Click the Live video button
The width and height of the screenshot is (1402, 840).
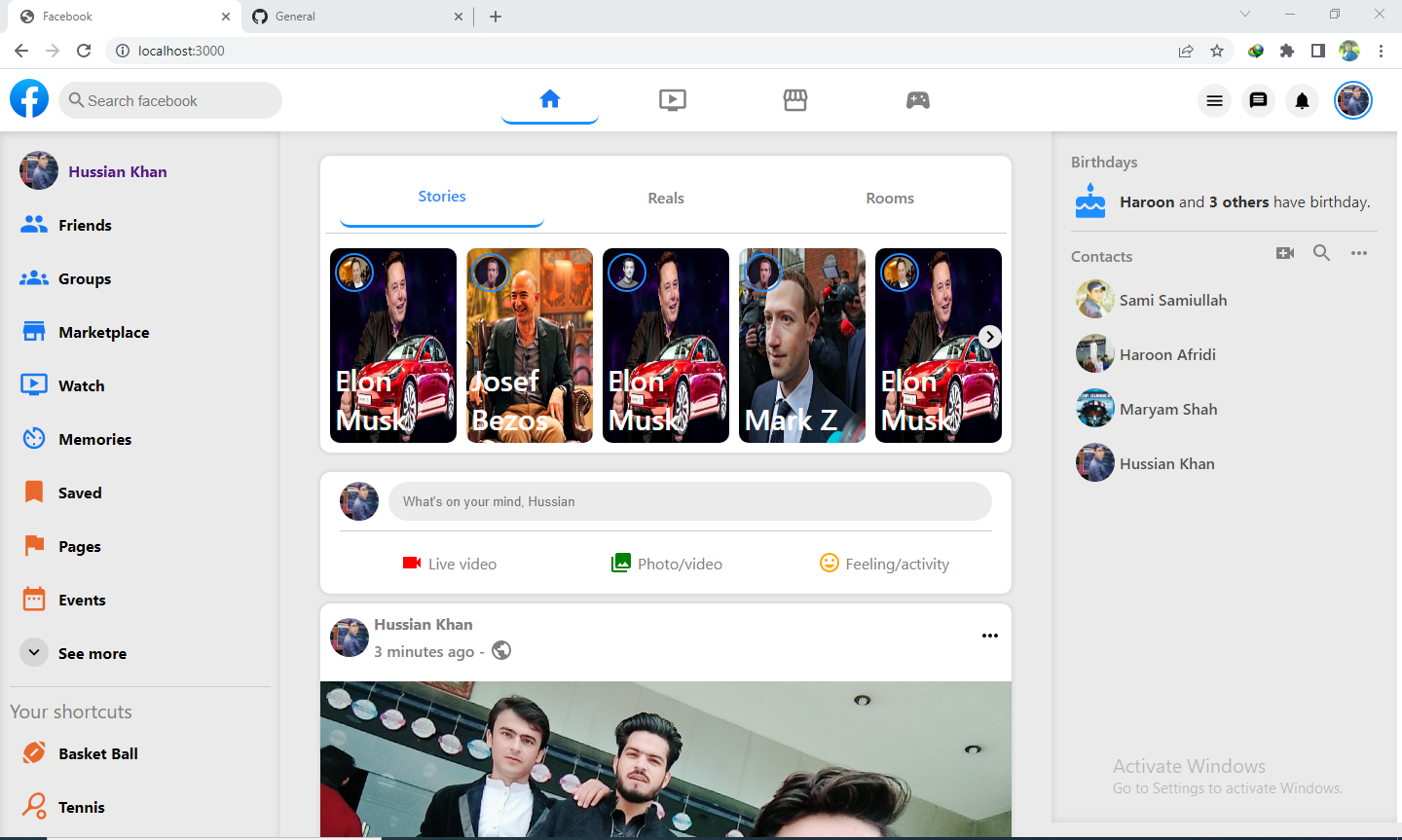(x=450, y=564)
